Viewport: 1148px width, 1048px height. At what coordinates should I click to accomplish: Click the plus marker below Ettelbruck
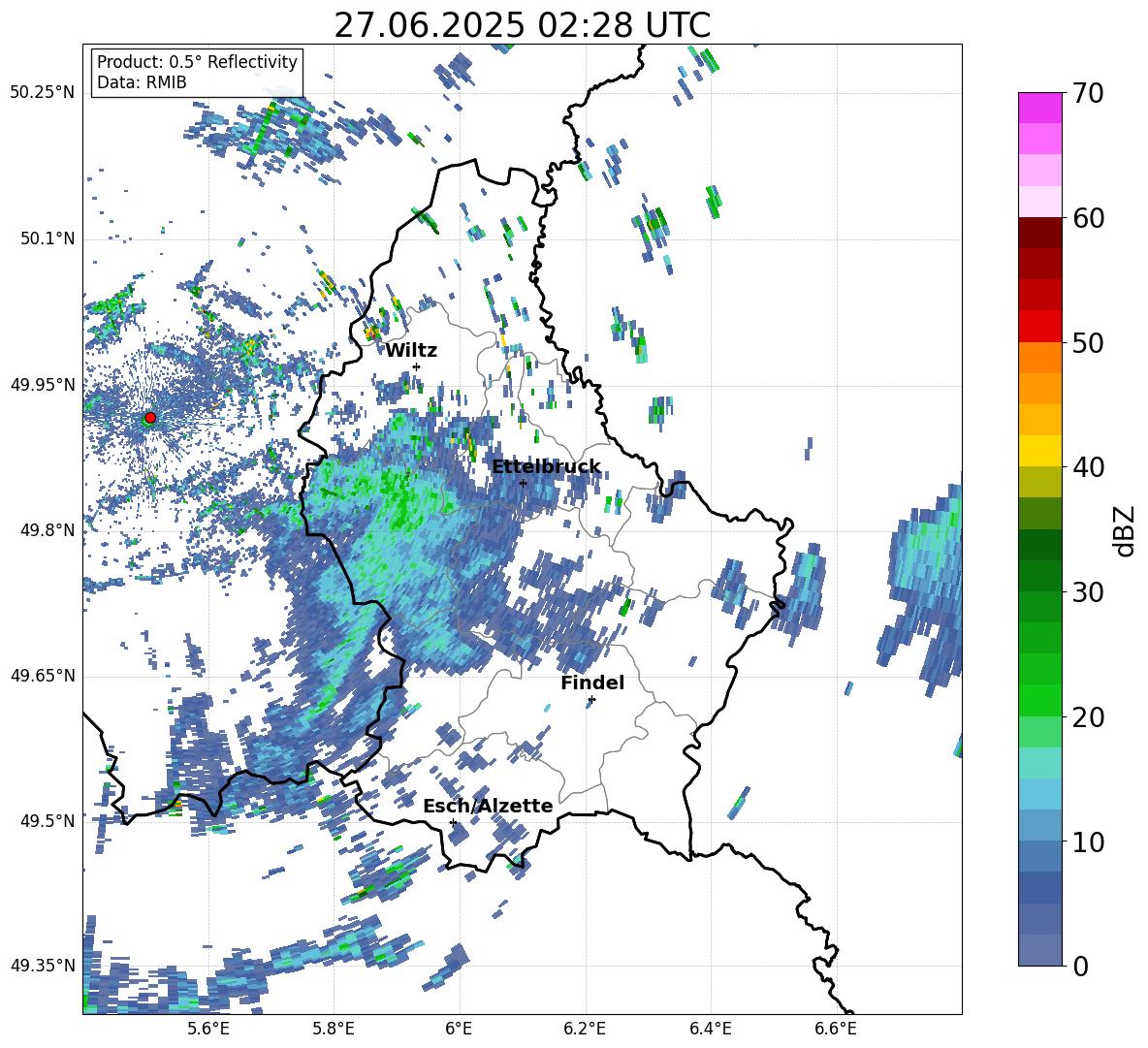[x=523, y=483]
